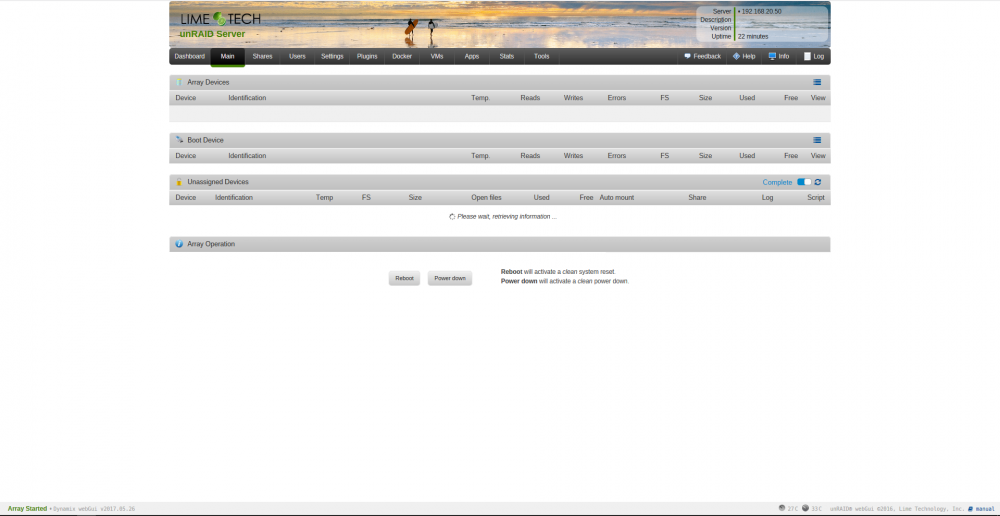The height and width of the screenshot is (516, 1000).
Task: Open the Shares tab
Action: tap(262, 56)
